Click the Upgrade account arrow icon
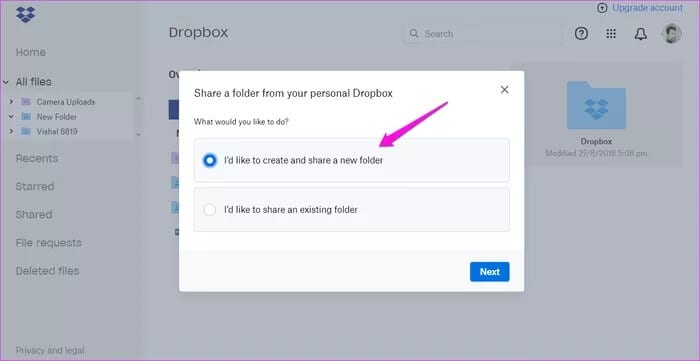Image resolution: width=700 pixels, height=361 pixels. [x=602, y=8]
